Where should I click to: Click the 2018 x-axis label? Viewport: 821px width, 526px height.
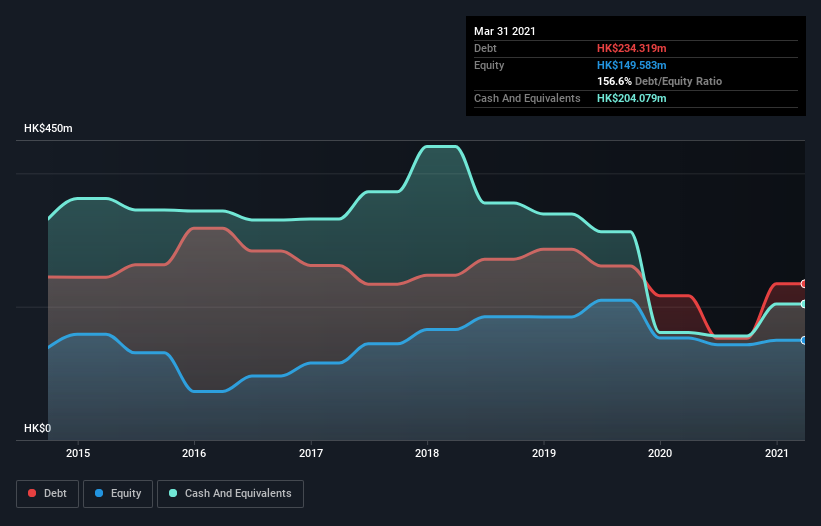(427, 453)
